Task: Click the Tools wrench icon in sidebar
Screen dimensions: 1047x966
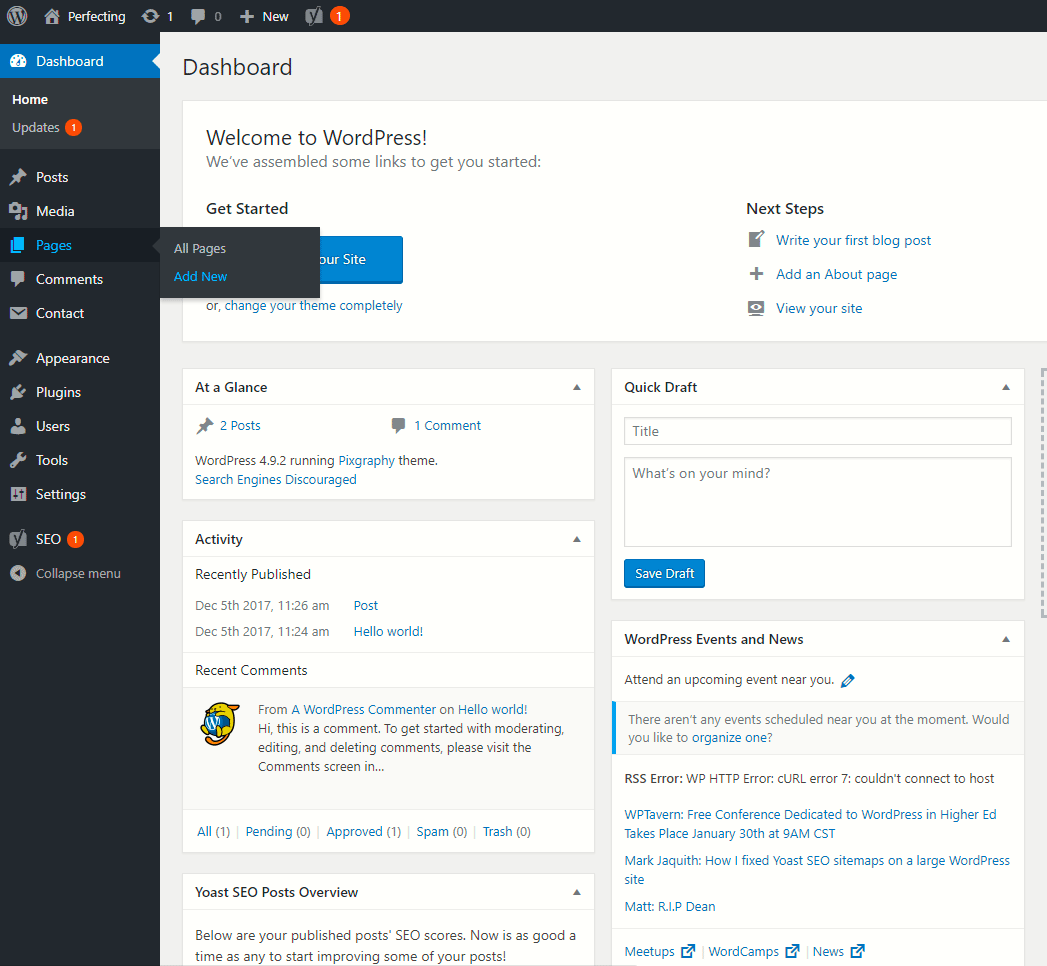Action: 18,460
